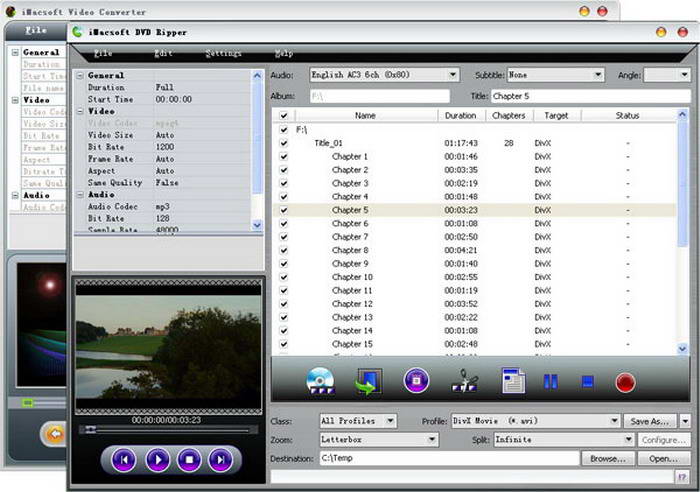Uncheck the Chapter 12 checkbox

[284, 304]
